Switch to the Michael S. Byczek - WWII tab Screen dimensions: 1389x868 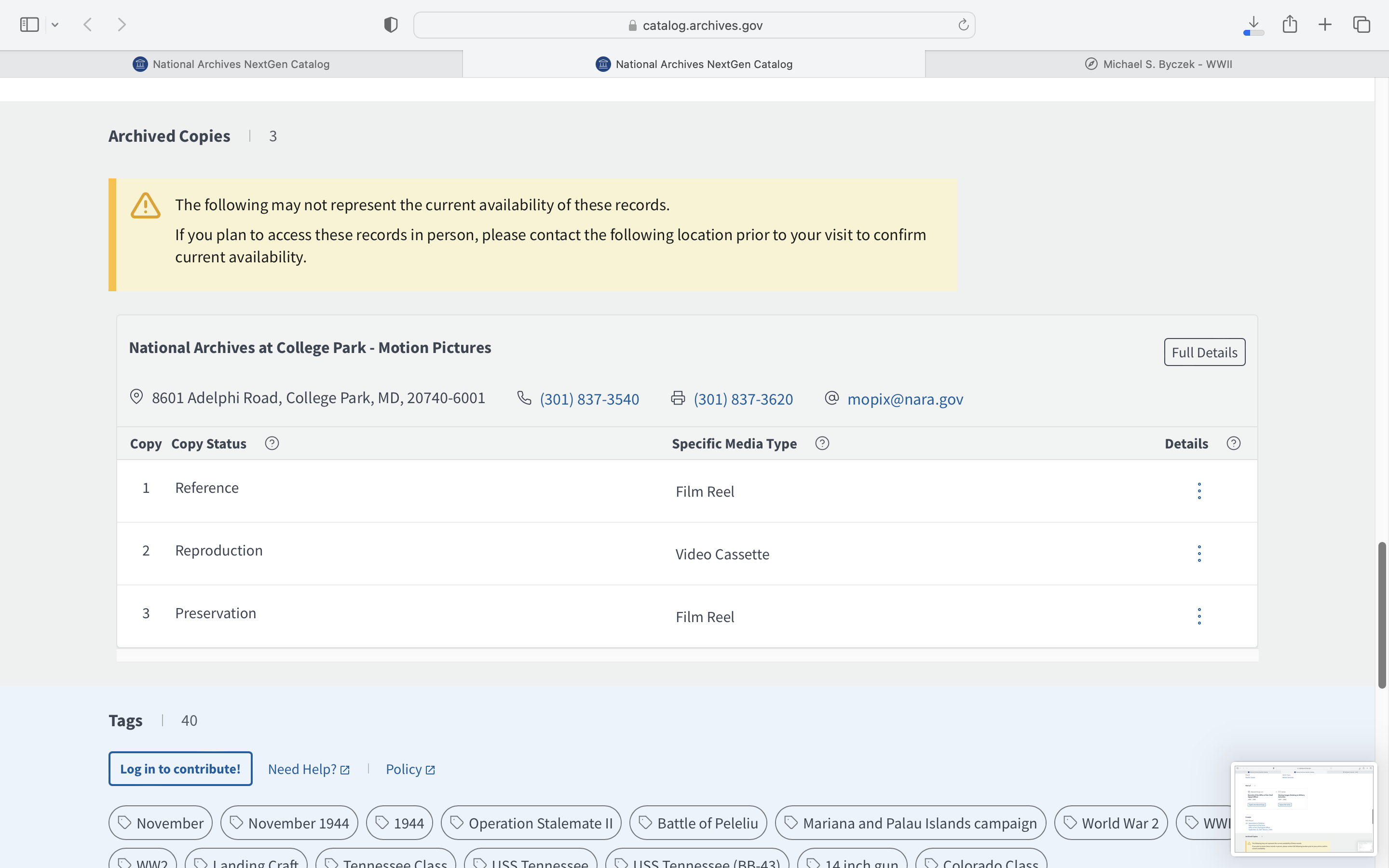coord(1157,64)
